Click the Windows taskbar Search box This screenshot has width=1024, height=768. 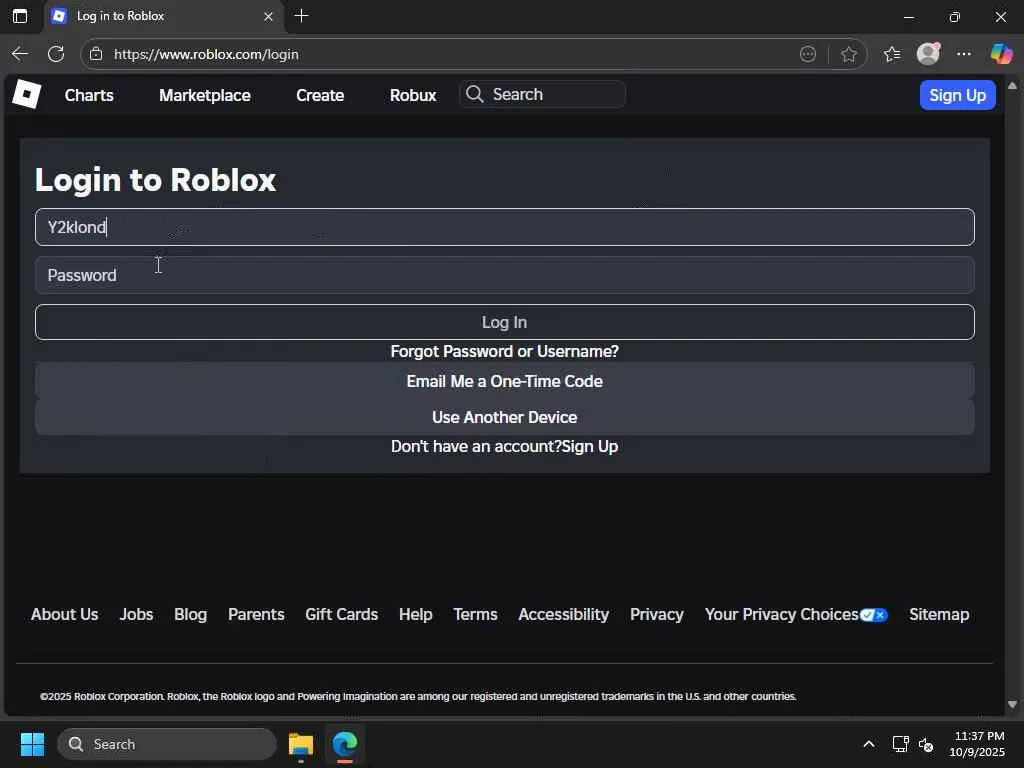[167, 744]
